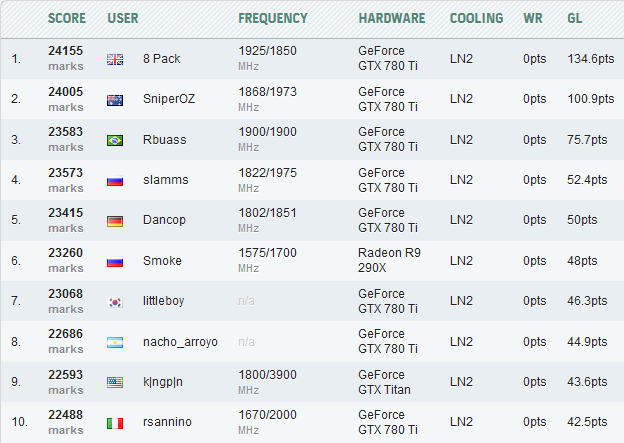624x443 pixels.
Task: Open the 22686 marks score
Action: click(x=66, y=341)
